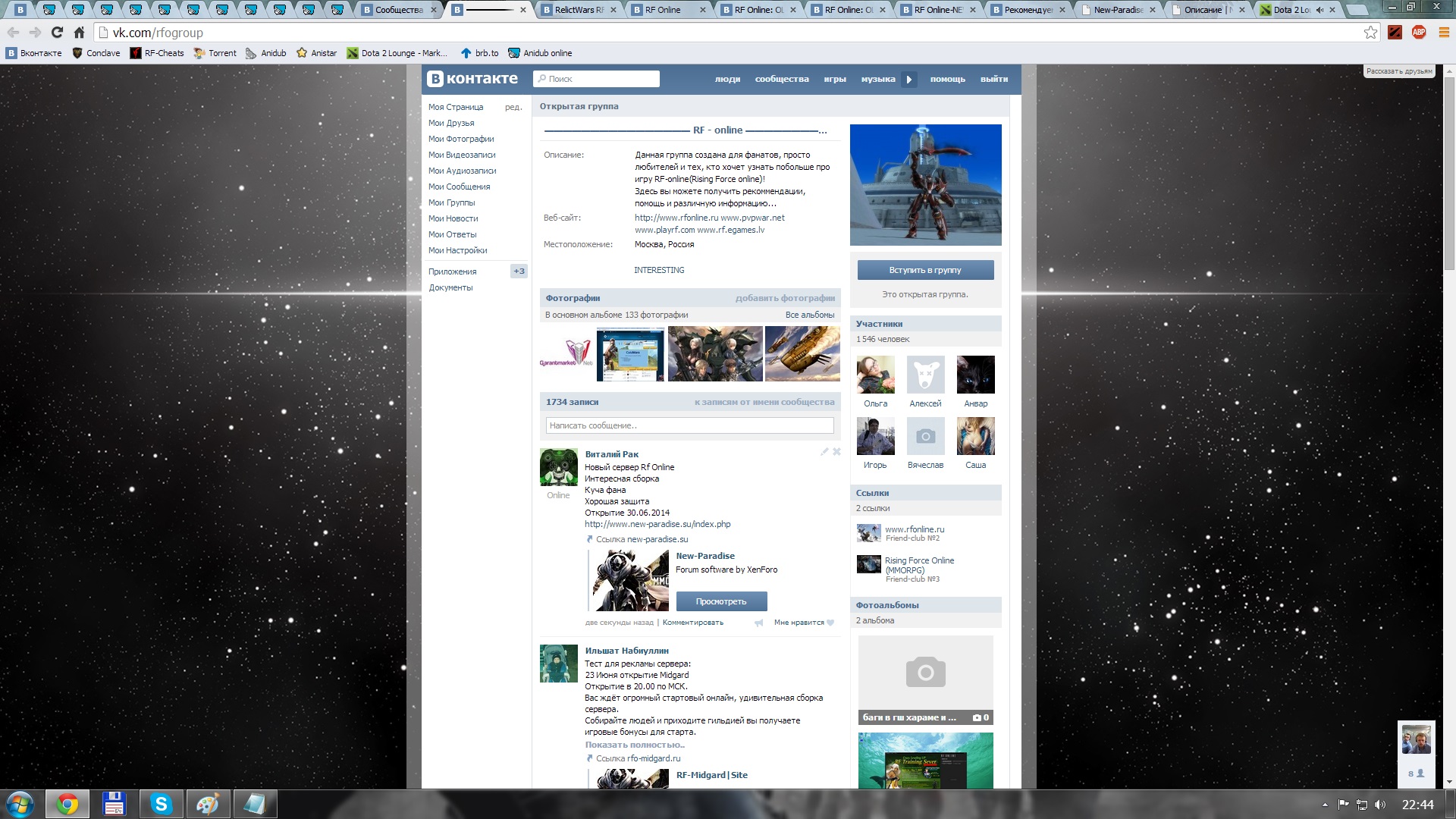Switch to the RelictWars browser tab
Screen dimensions: 1456x819
579,10
